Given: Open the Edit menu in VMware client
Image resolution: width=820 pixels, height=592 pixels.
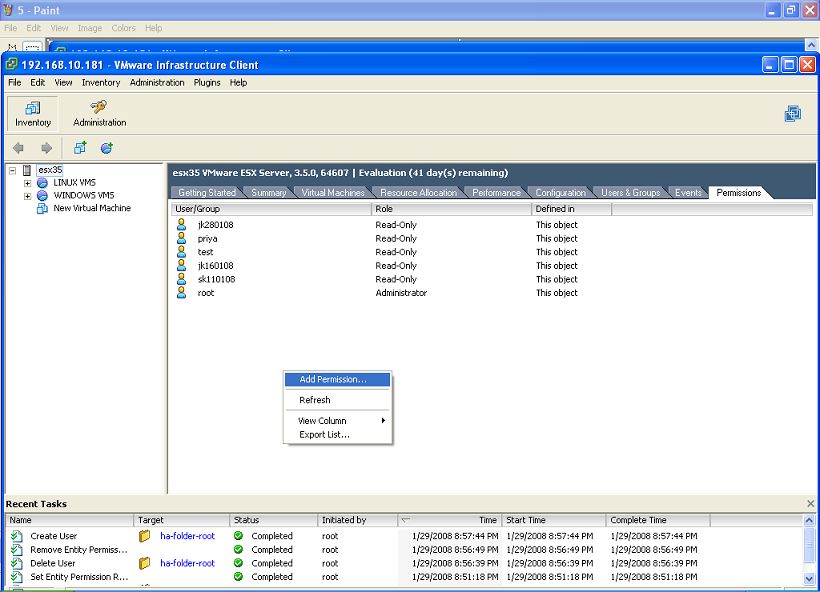Looking at the screenshot, I should [38, 83].
